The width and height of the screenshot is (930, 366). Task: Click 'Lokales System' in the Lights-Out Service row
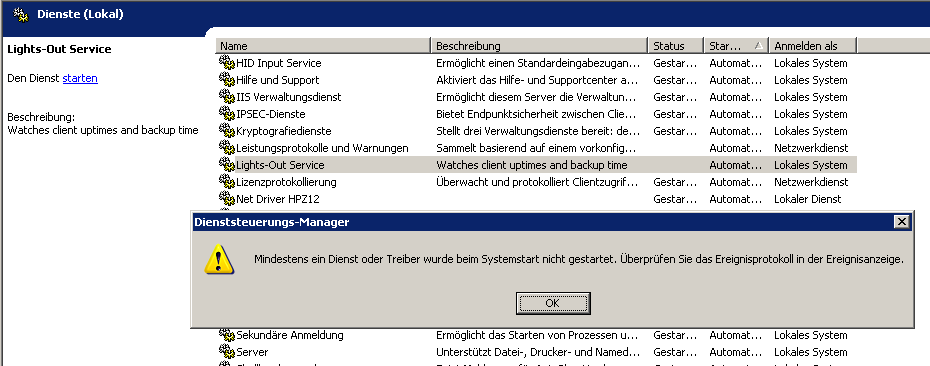click(811, 165)
